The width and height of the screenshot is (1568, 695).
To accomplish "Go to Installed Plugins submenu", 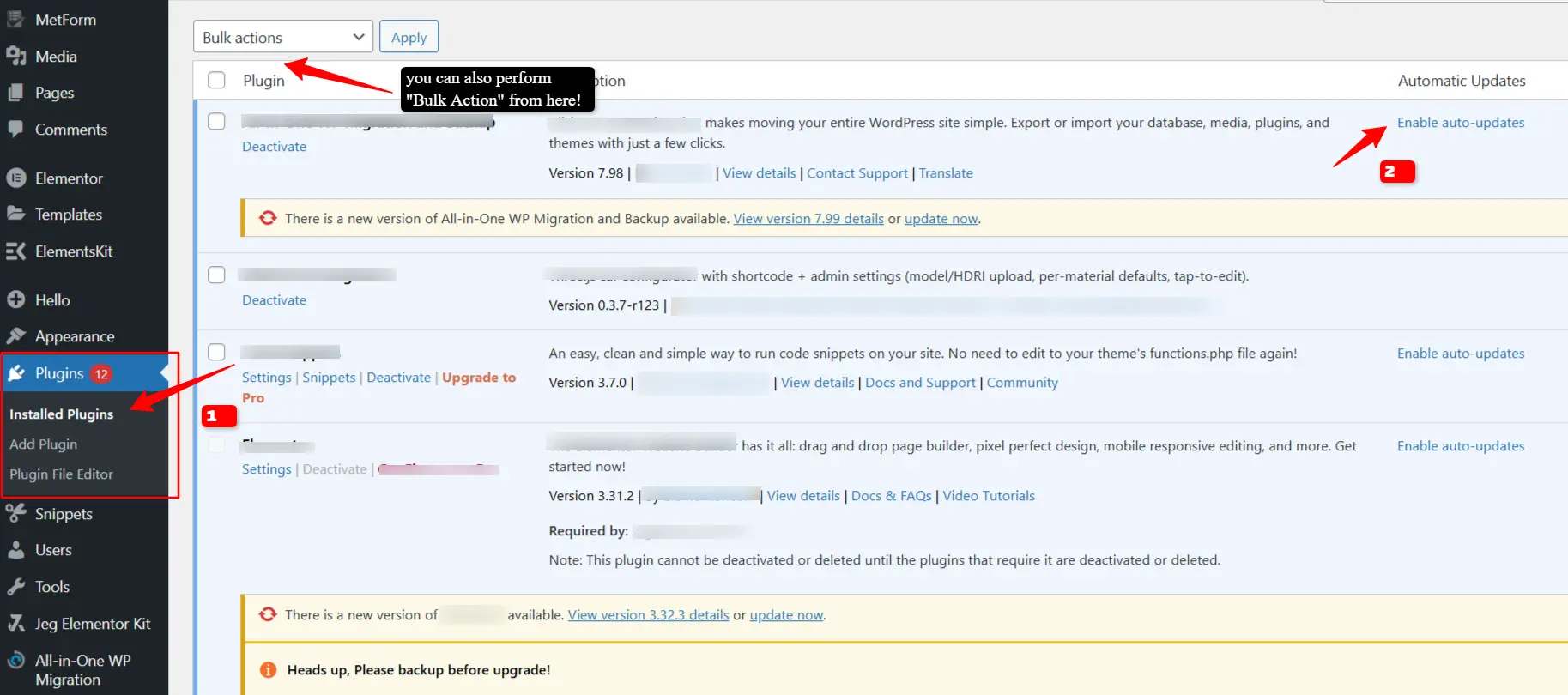I will coord(61,414).
